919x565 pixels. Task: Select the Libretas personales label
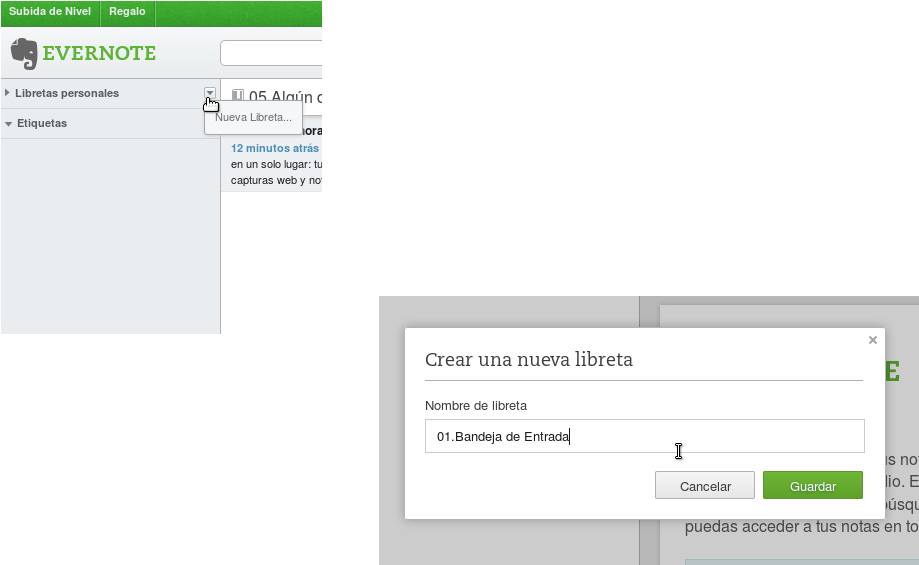coord(67,93)
